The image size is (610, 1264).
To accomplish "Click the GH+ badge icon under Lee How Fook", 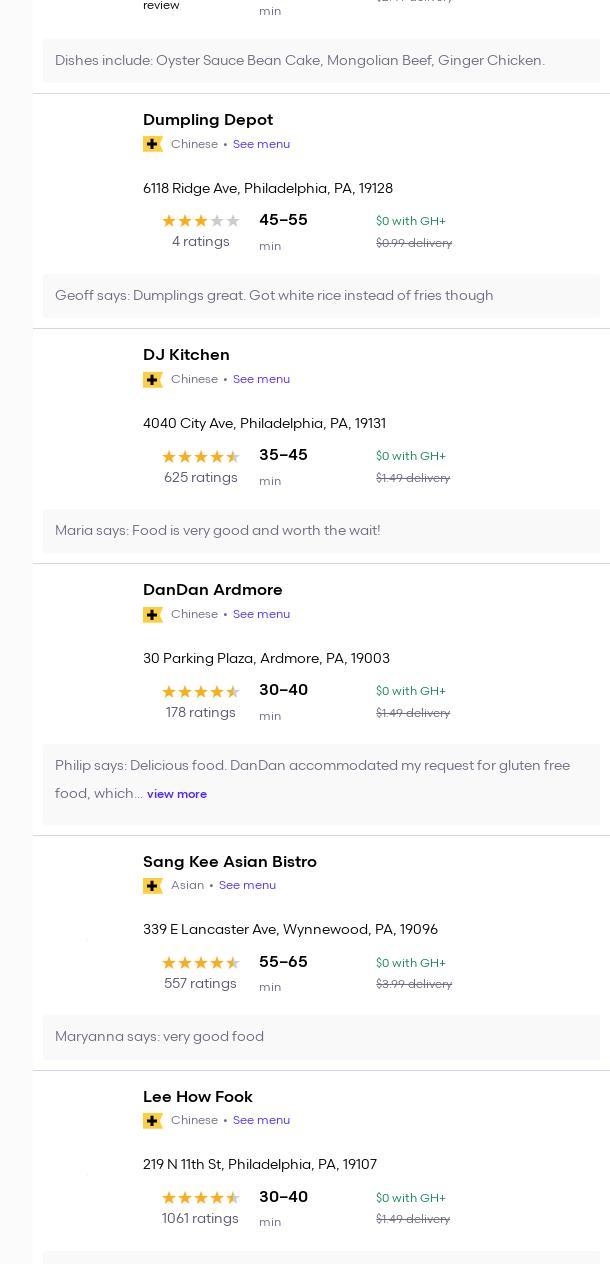I will (x=153, y=1121).
